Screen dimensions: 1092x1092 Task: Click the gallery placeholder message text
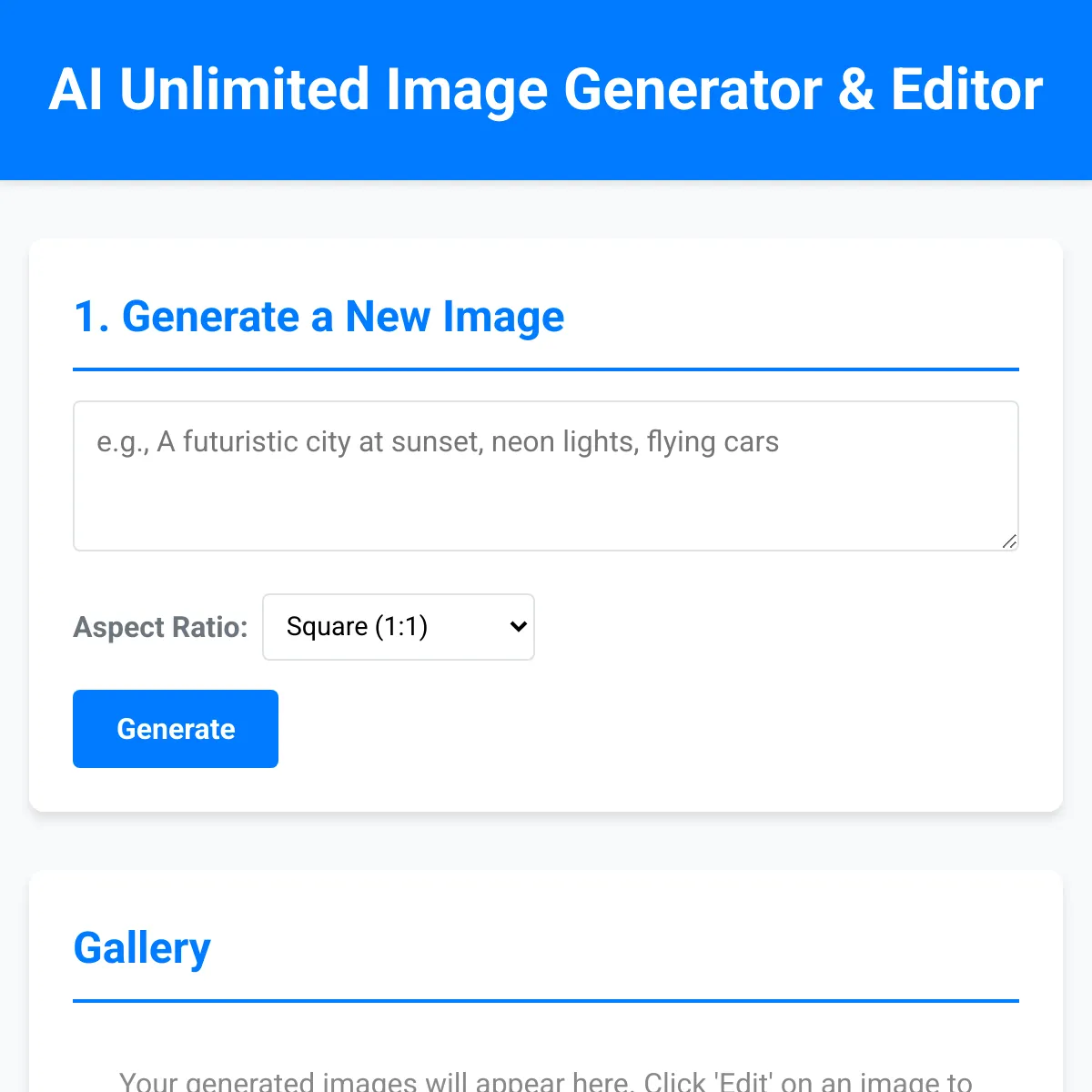(545, 1081)
